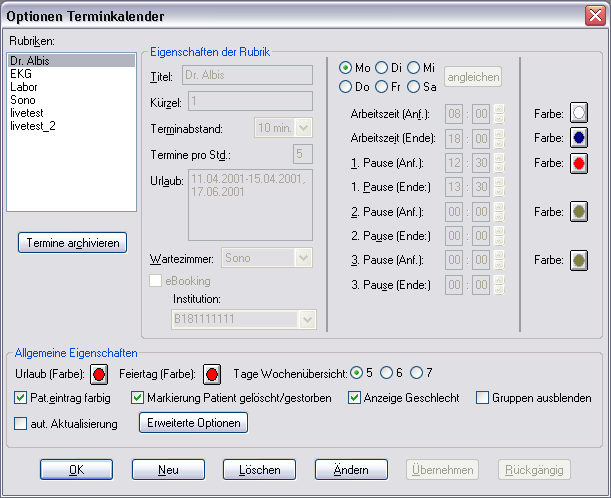Click the Löschen button
Image resolution: width=611 pixels, height=498 pixels.
[260, 470]
